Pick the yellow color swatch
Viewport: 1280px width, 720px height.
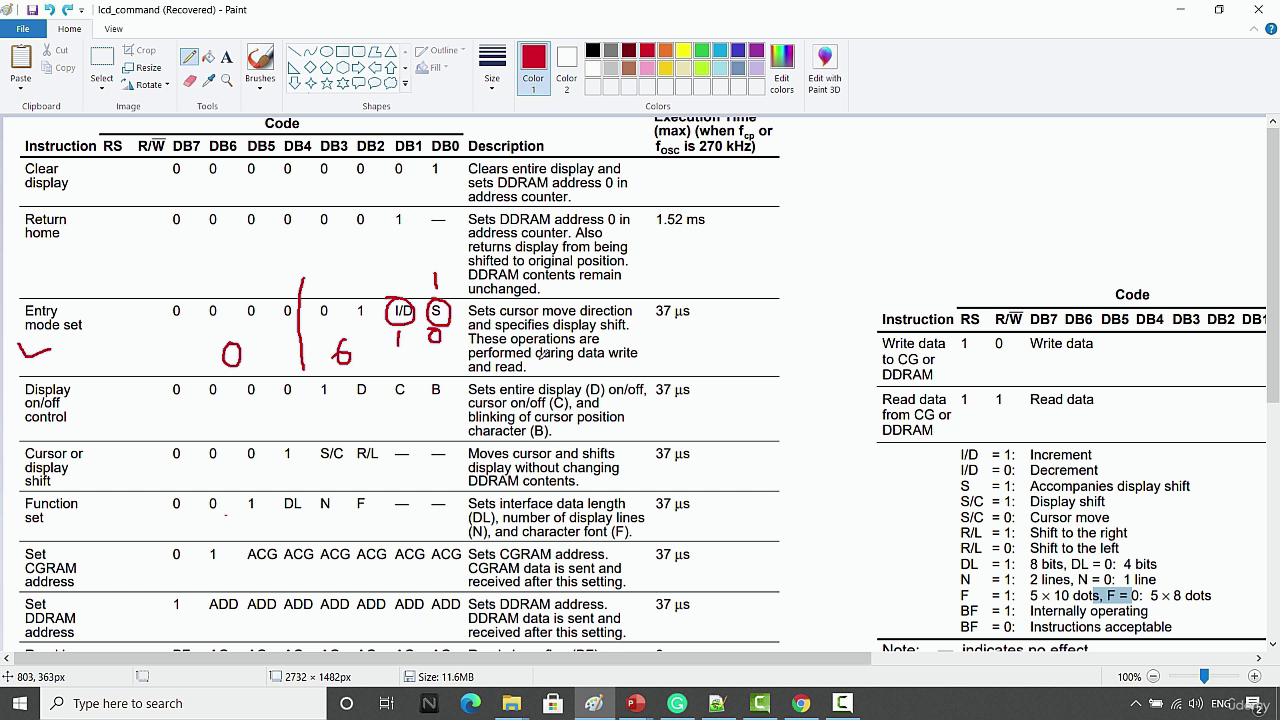tap(683, 51)
